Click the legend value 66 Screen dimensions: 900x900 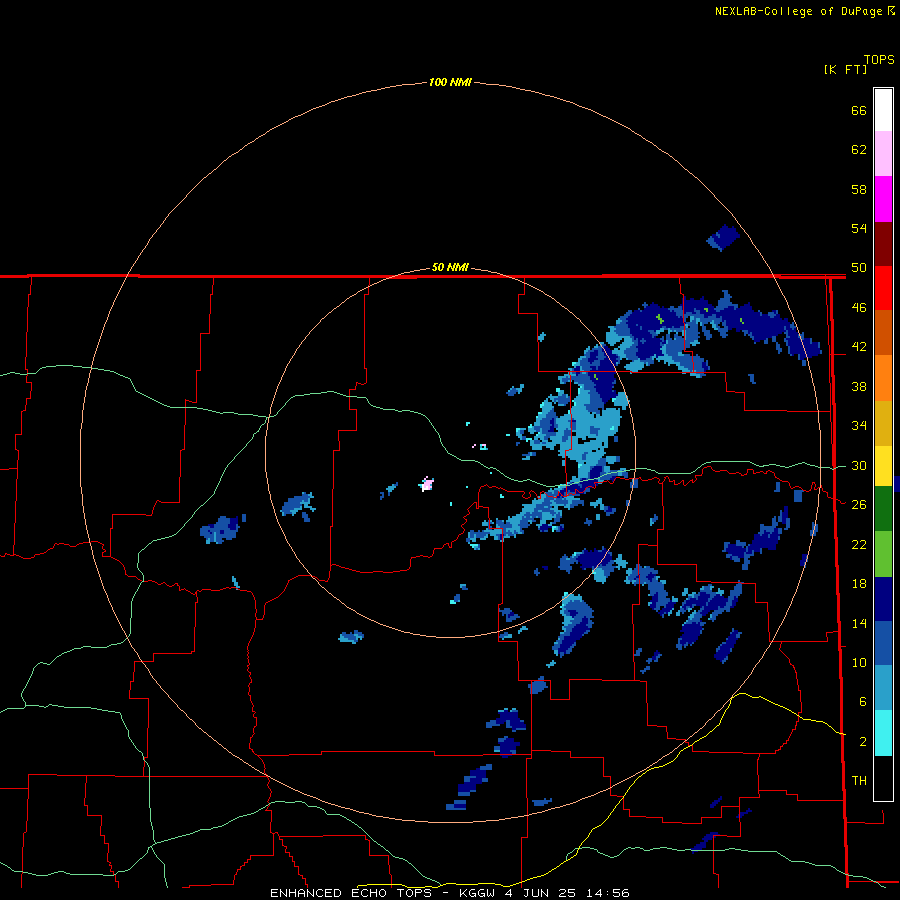859,111
